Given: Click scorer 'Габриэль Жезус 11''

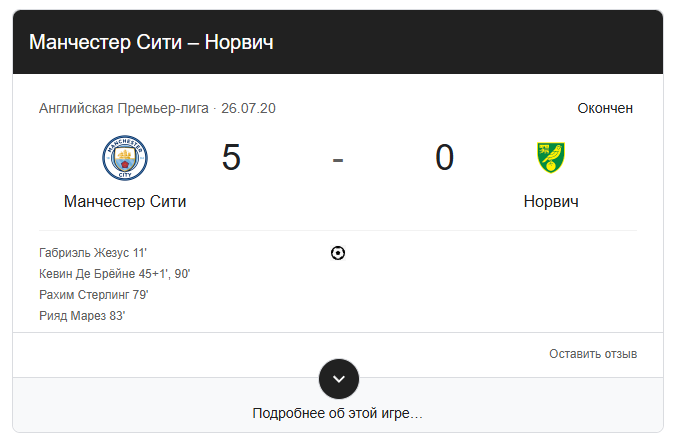Looking at the screenshot, I should [x=93, y=253].
